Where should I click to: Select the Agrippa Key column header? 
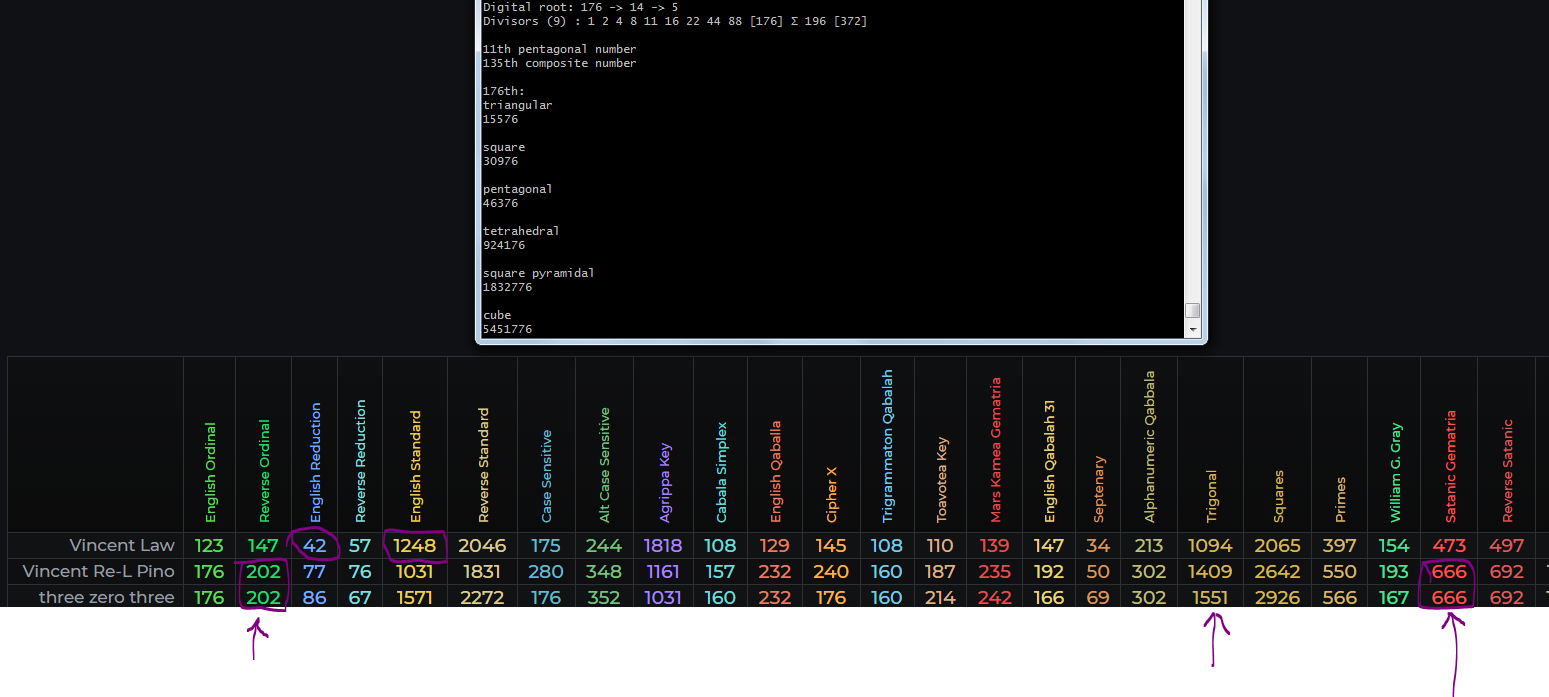[664, 481]
